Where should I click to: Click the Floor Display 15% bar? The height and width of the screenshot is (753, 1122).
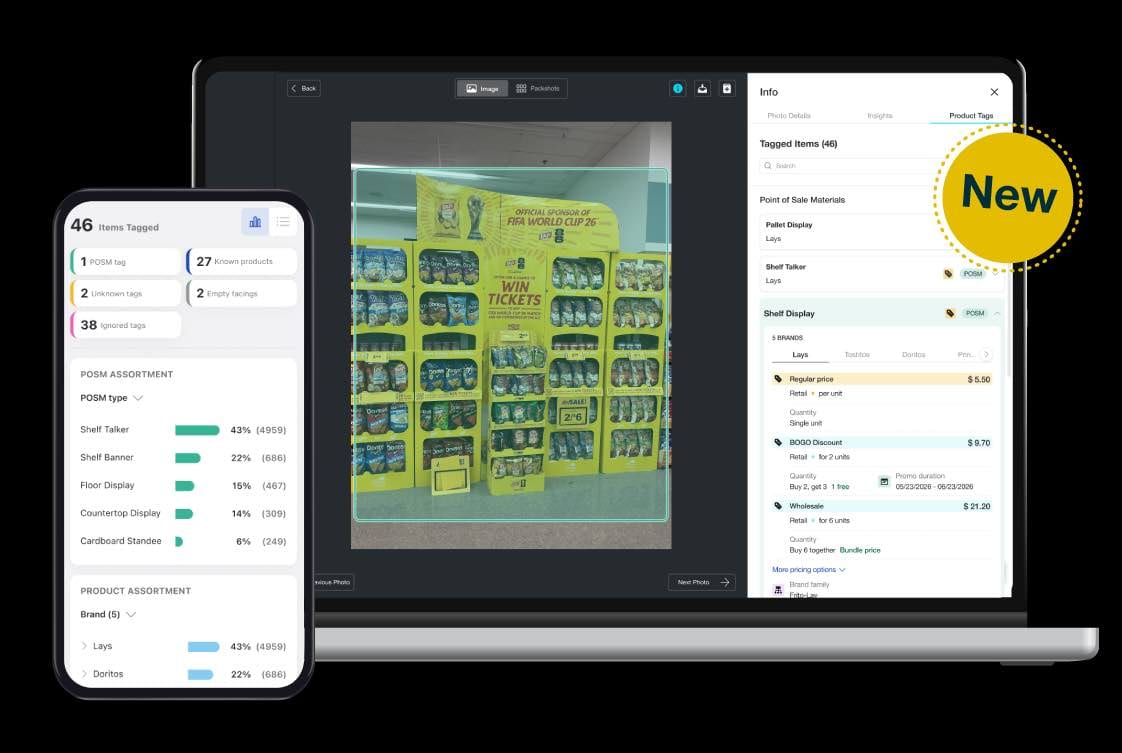tap(185, 486)
